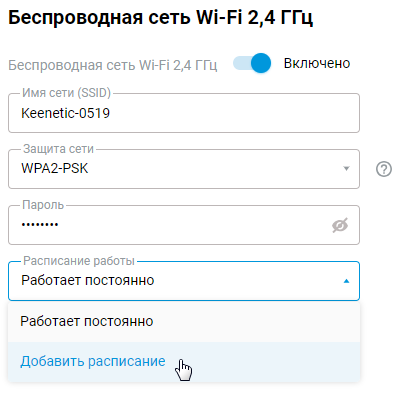Turn off the Wi-Fi 2,4 ГГц switch
400x394 pixels.
(x=252, y=63)
